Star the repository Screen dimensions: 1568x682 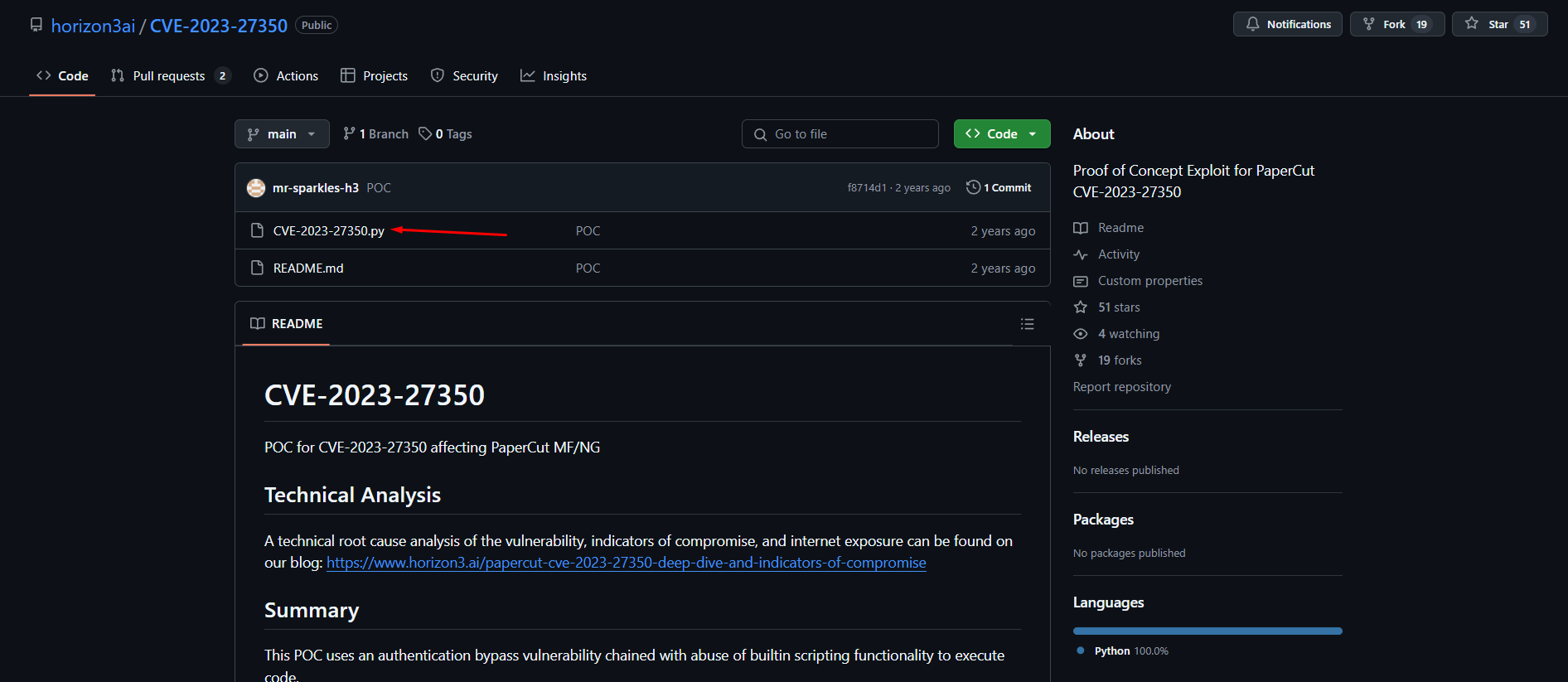[x=1499, y=24]
